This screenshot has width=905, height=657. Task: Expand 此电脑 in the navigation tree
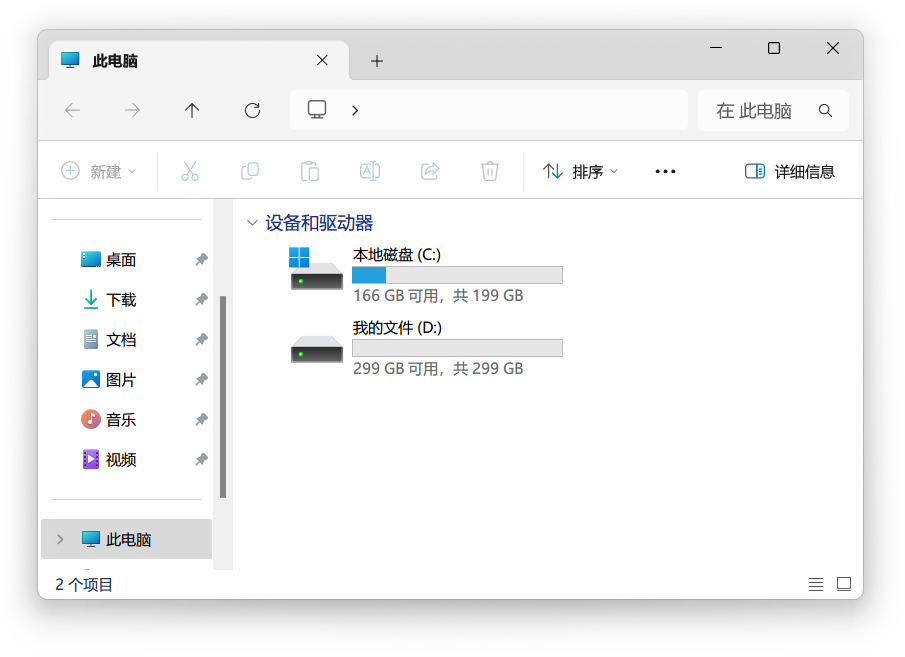point(60,539)
